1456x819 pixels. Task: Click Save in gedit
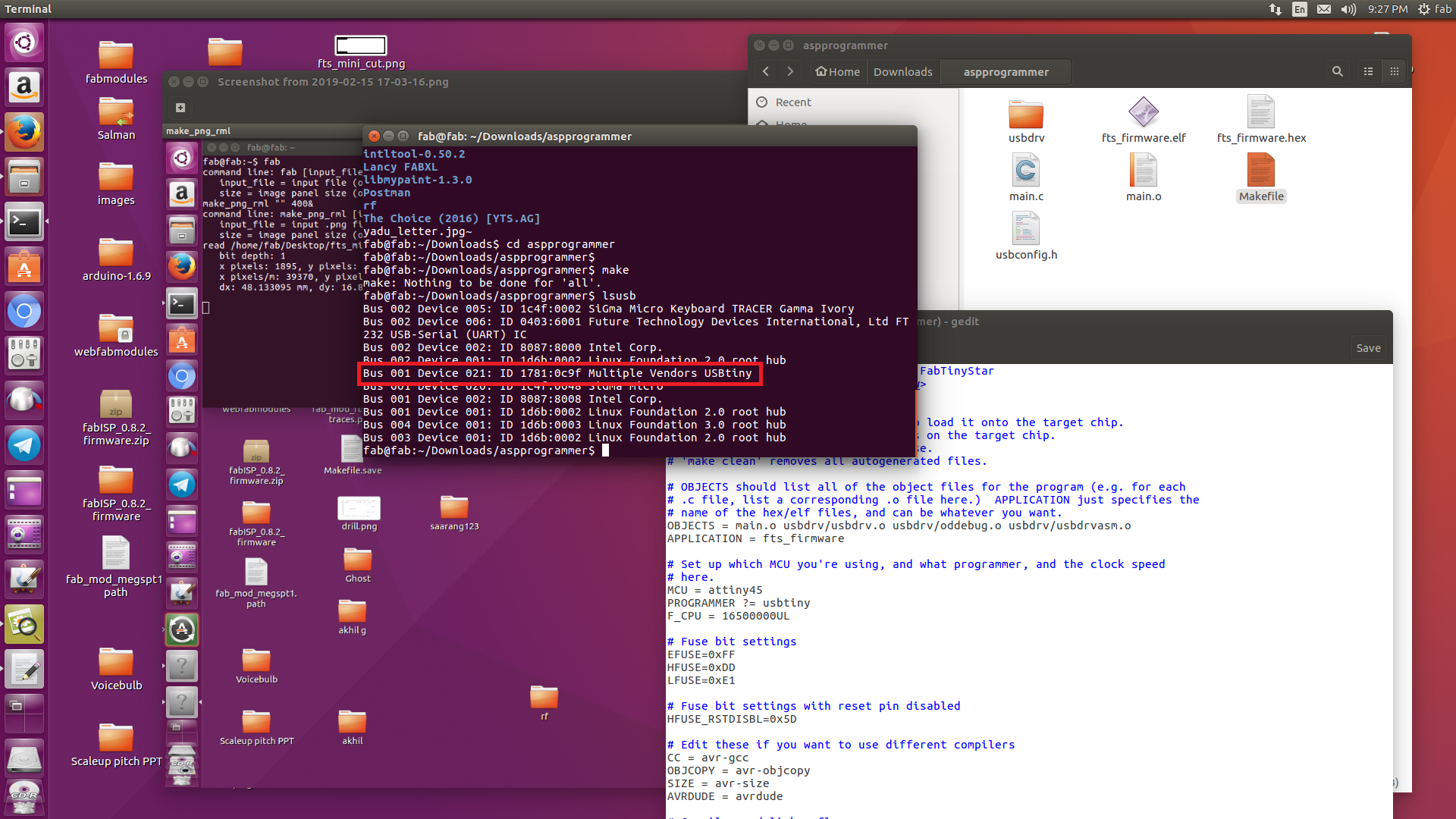click(1368, 348)
